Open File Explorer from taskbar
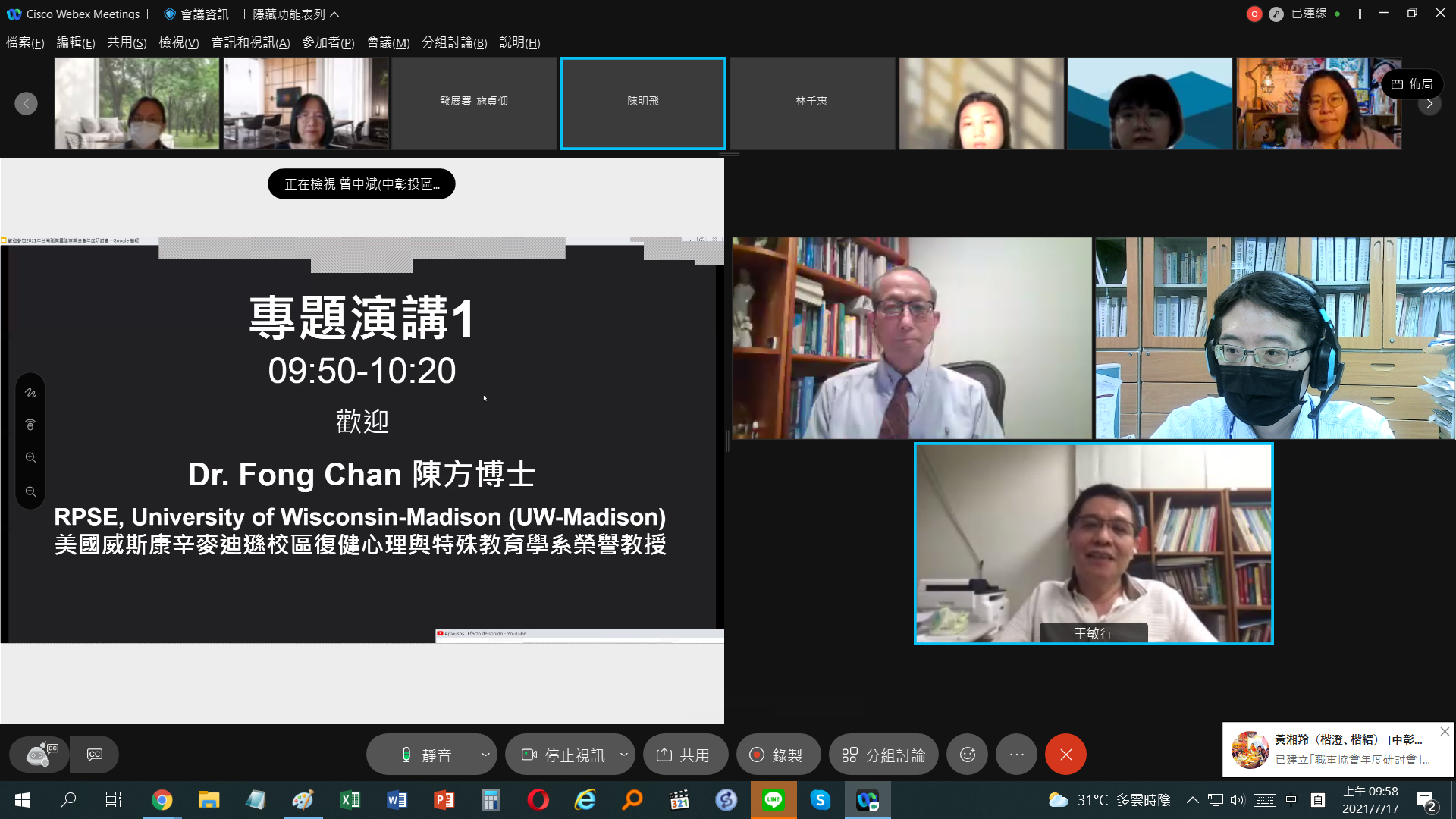 coord(209,800)
